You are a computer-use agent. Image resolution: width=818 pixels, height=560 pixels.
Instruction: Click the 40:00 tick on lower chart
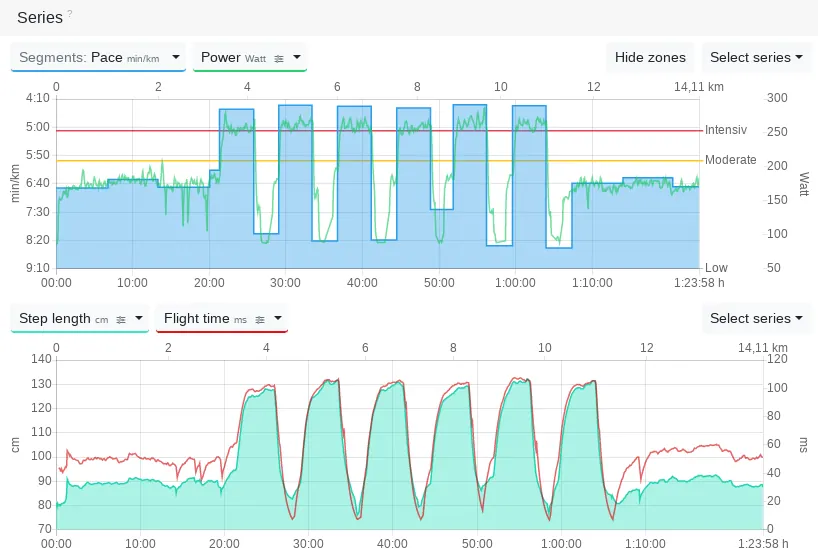click(392, 544)
